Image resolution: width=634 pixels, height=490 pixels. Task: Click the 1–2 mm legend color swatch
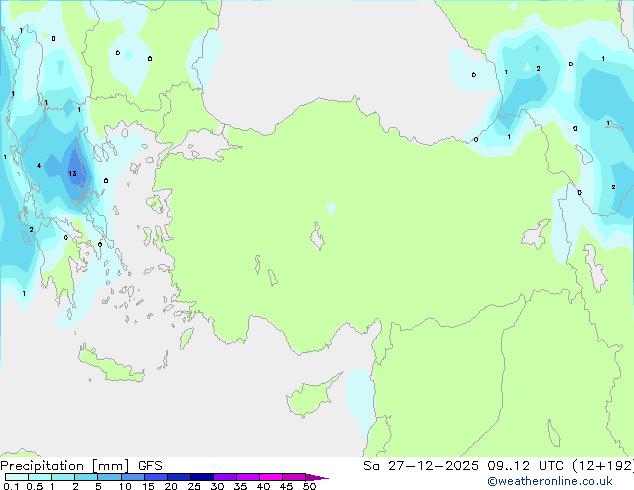click(63, 477)
